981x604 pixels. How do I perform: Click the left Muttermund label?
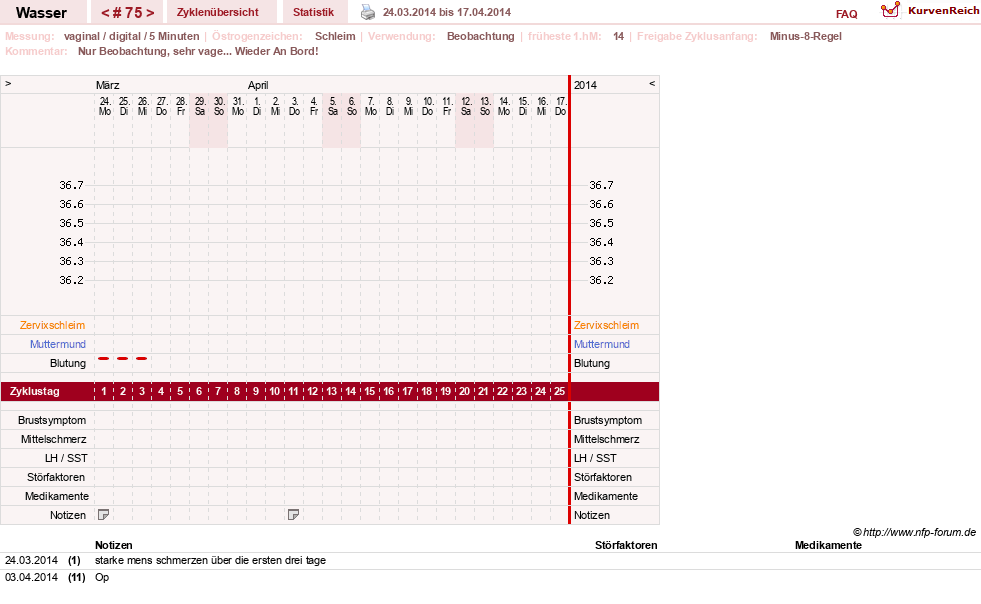(58, 344)
